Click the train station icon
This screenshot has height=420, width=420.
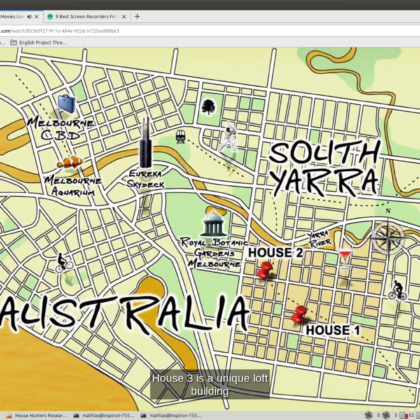(180, 137)
